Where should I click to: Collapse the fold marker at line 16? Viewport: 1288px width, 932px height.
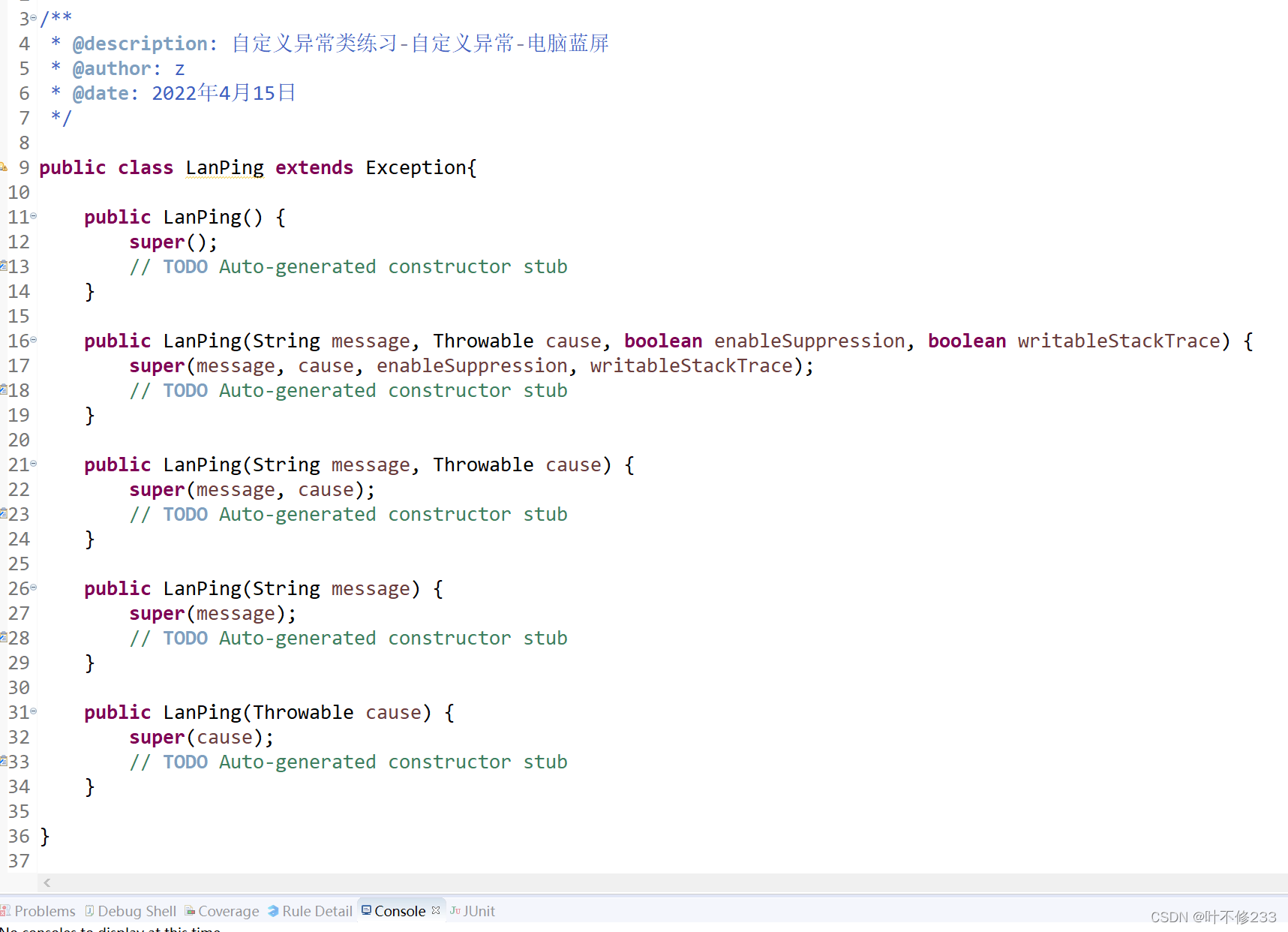point(33,340)
